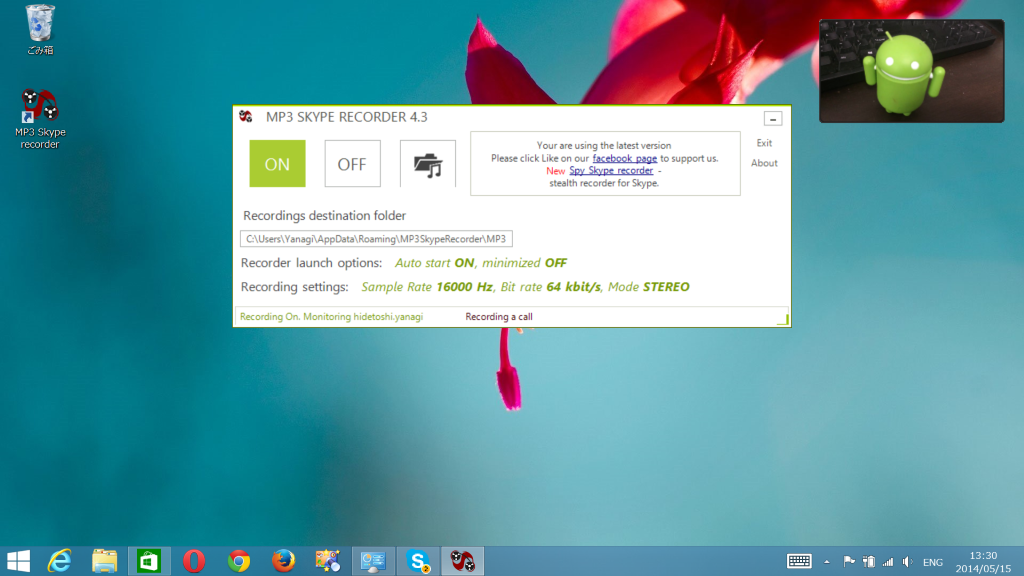Viewport: 1024px width, 576px height.
Task: Change Bit rate 64 kbit/s setting
Action: pyautogui.click(x=551, y=287)
